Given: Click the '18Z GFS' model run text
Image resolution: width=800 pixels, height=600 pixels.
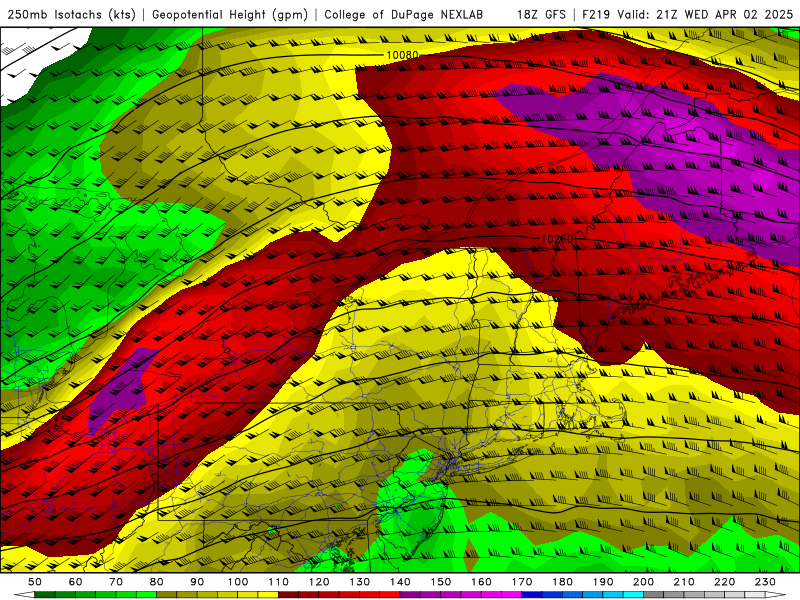Looking at the screenshot, I should 541,14.
